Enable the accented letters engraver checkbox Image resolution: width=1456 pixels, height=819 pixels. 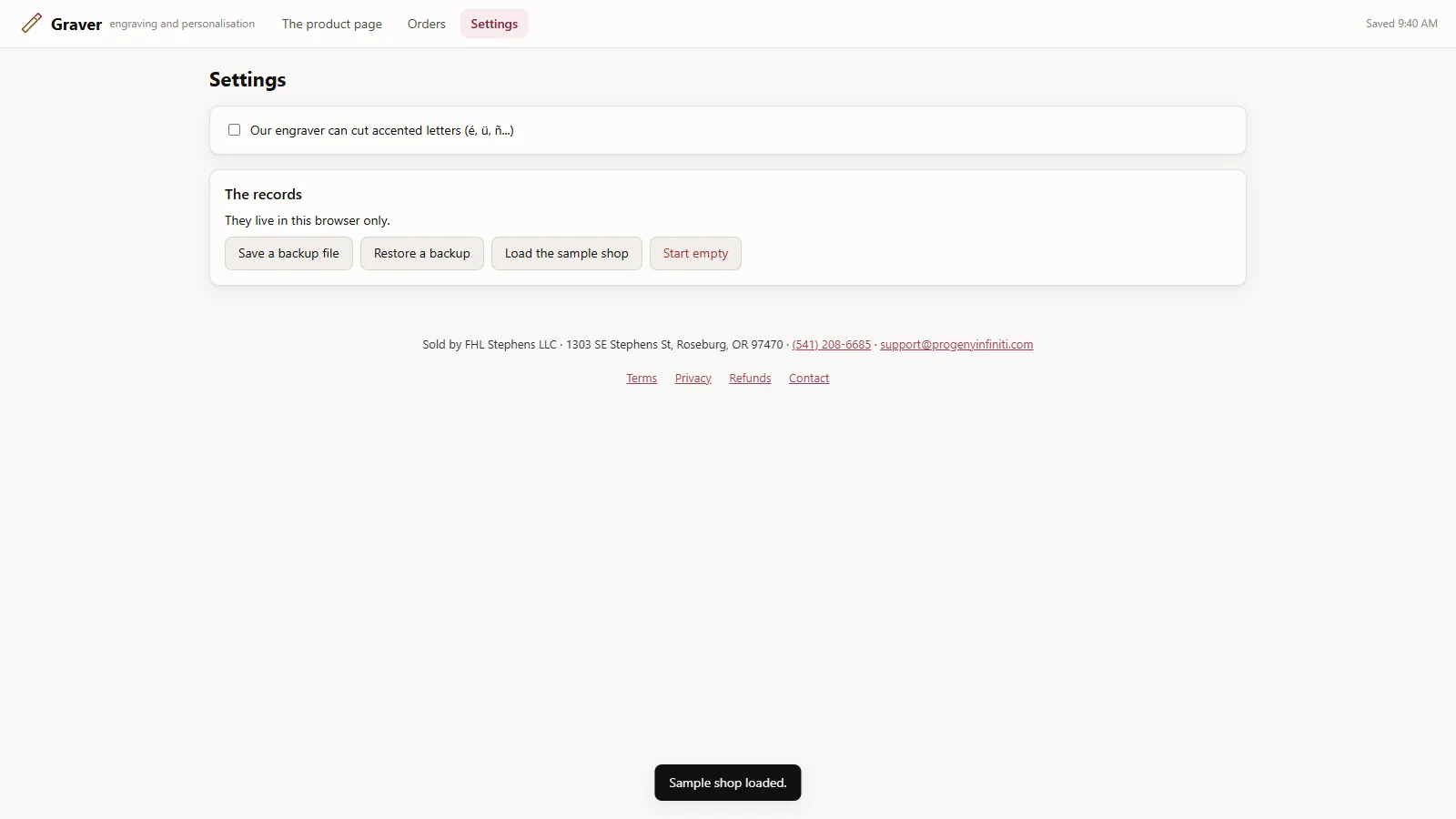(x=234, y=130)
